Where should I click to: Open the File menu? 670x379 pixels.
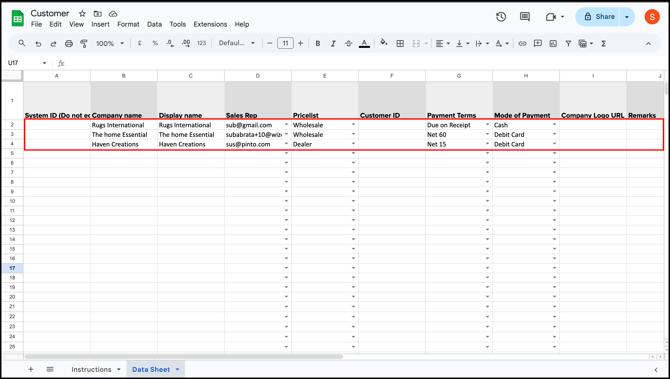click(x=36, y=24)
